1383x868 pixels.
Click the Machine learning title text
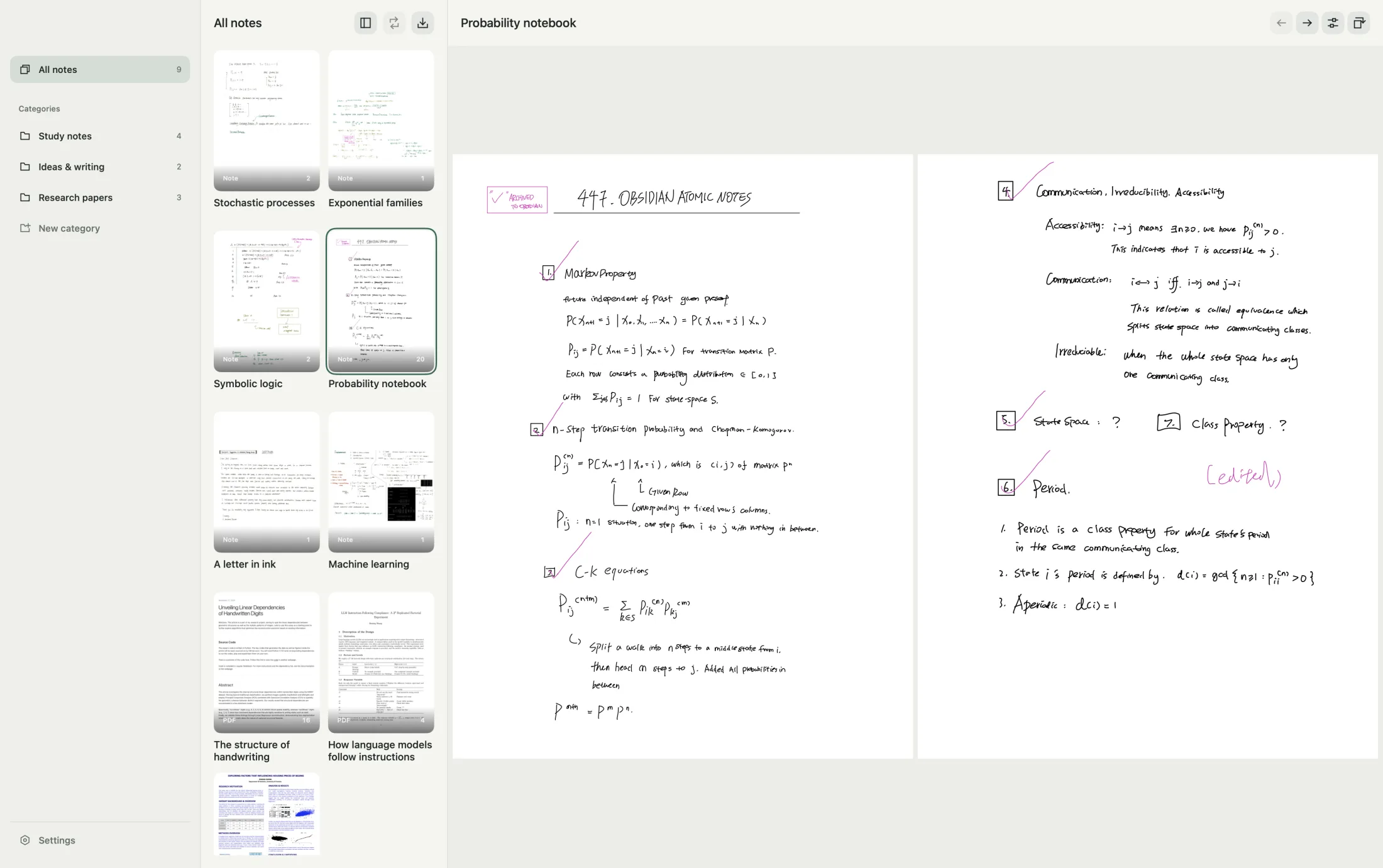click(368, 564)
